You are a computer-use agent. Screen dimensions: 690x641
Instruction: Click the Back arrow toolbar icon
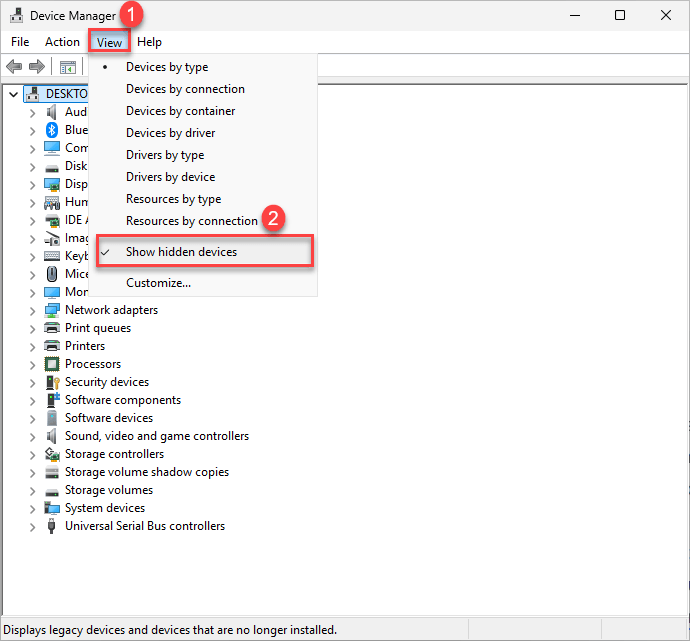[14, 67]
